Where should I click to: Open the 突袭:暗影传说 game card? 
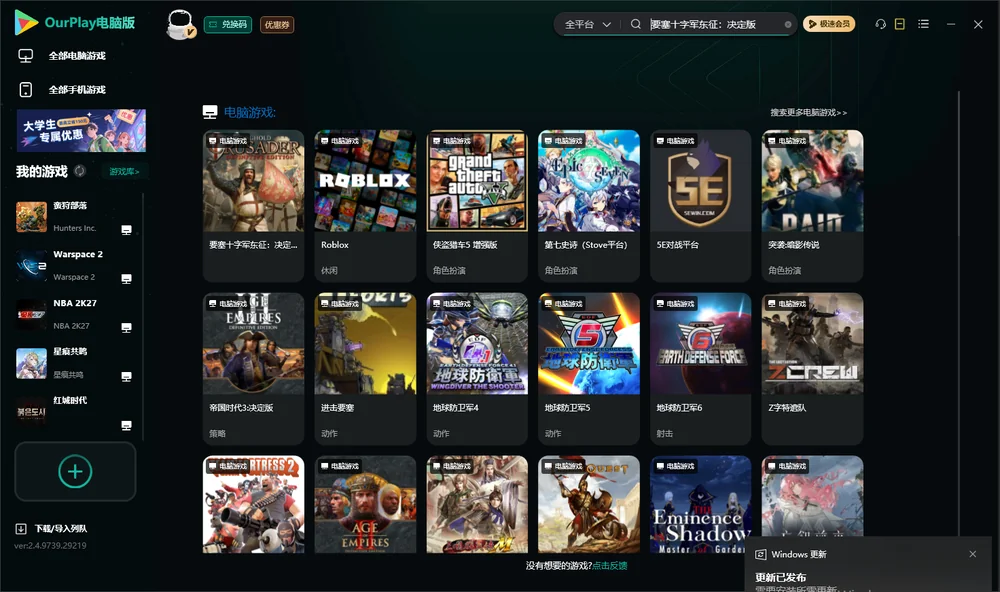[812, 205]
